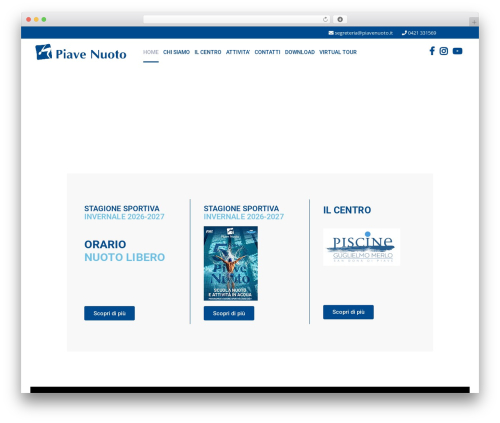The width and height of the screenshot is (500, 423).
Task: Select the HOME menu item
Action: (x=151, y=52)
